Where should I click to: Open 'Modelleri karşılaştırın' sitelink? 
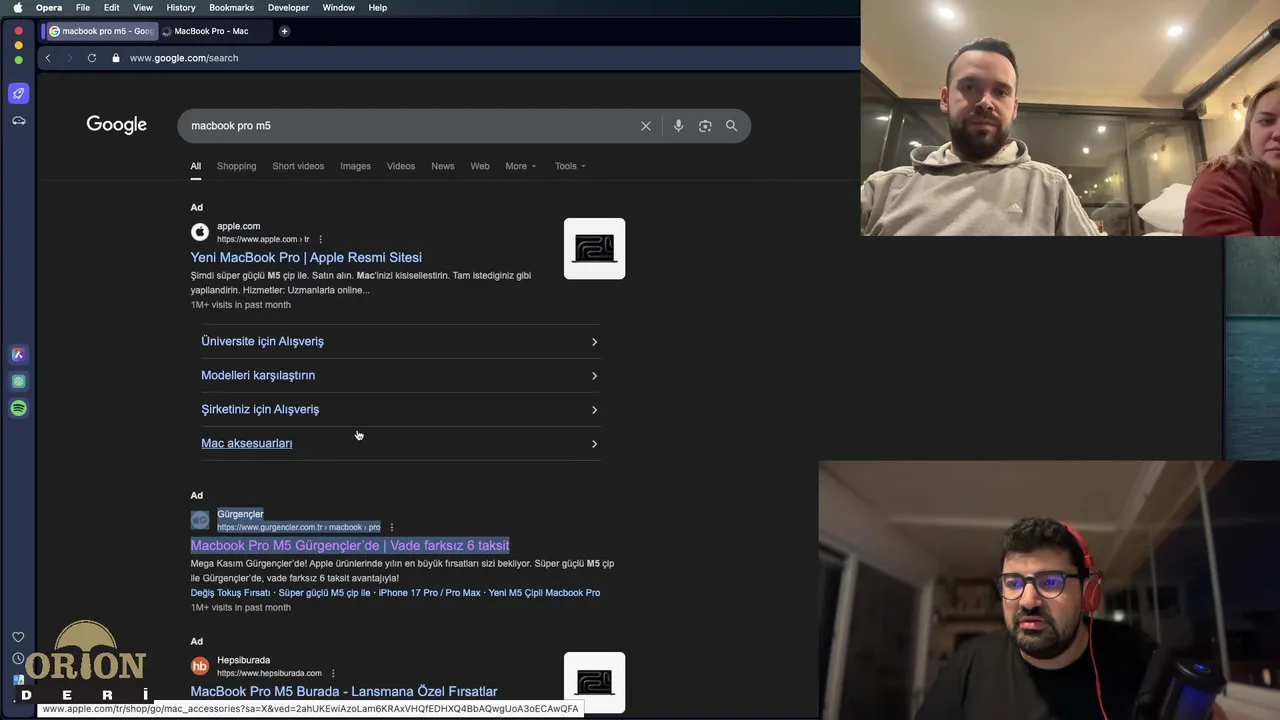(258, 375)
